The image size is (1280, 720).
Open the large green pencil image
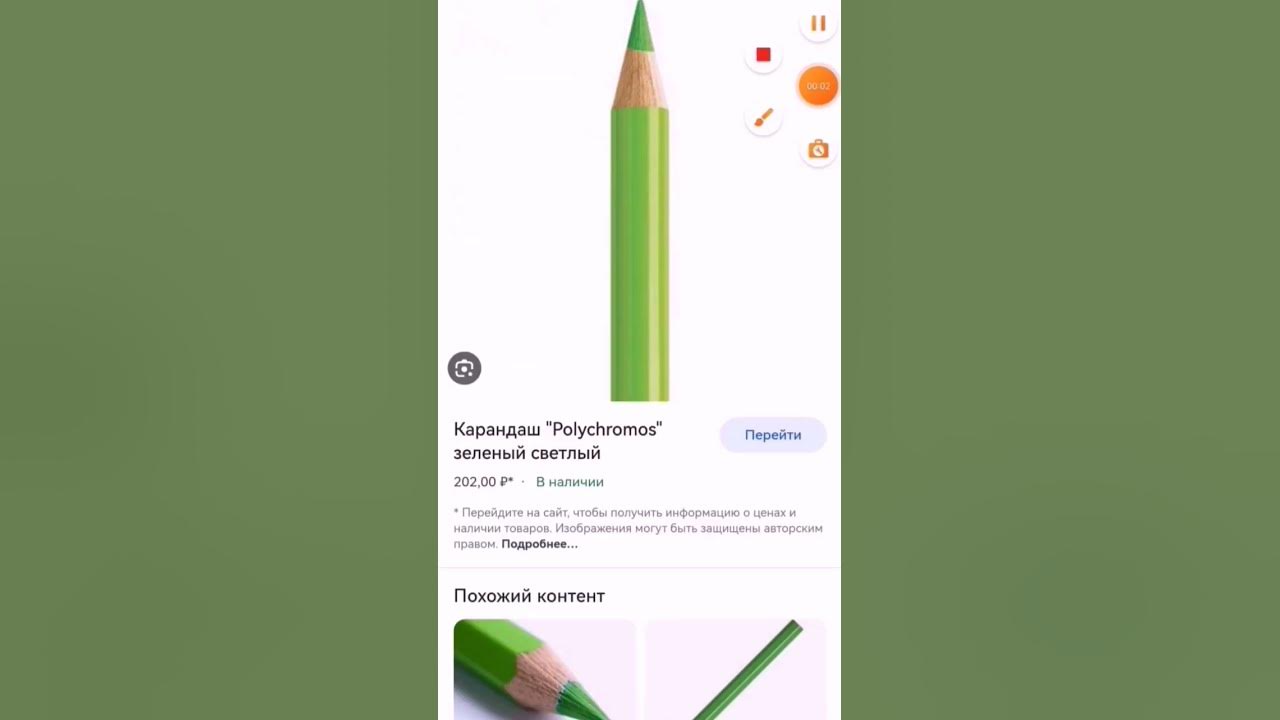[640, 200]
